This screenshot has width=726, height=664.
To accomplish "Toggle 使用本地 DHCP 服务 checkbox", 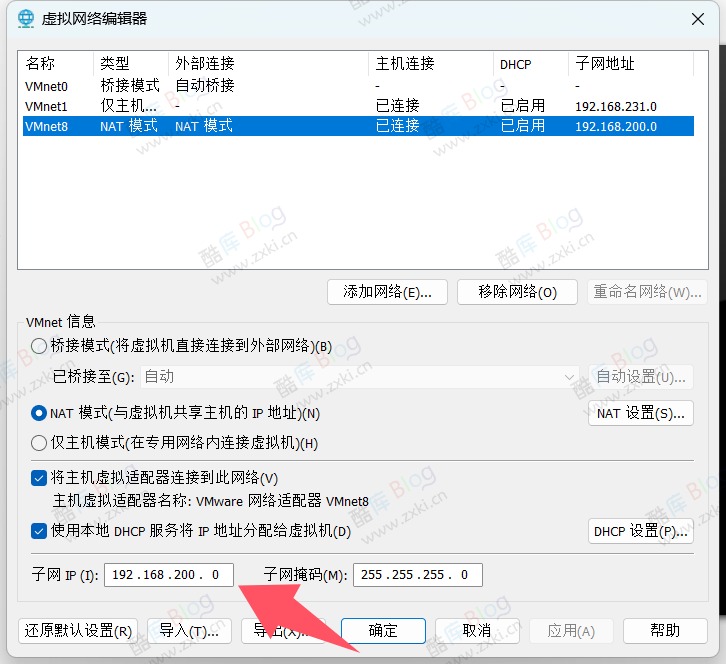I will [39, 531].
